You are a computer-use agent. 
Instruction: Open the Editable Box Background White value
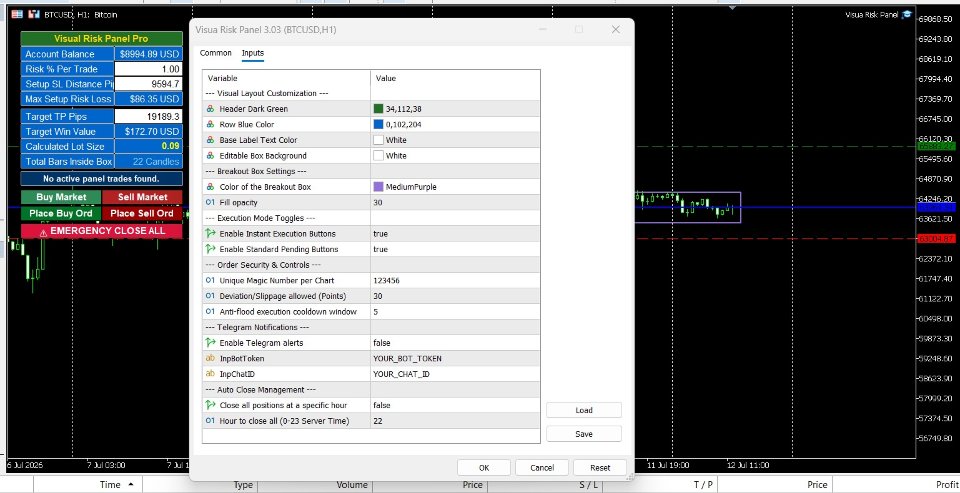point(396,156)
